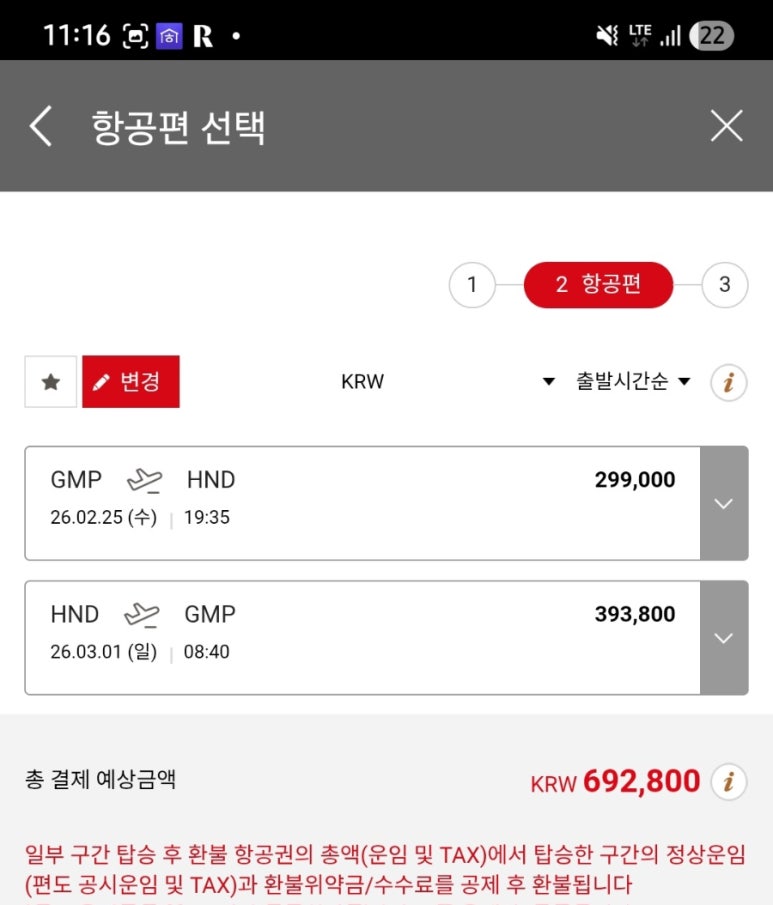Tap the star favorite icon
The width and height of the screenshot is (773, 905).
pos(51,382)
